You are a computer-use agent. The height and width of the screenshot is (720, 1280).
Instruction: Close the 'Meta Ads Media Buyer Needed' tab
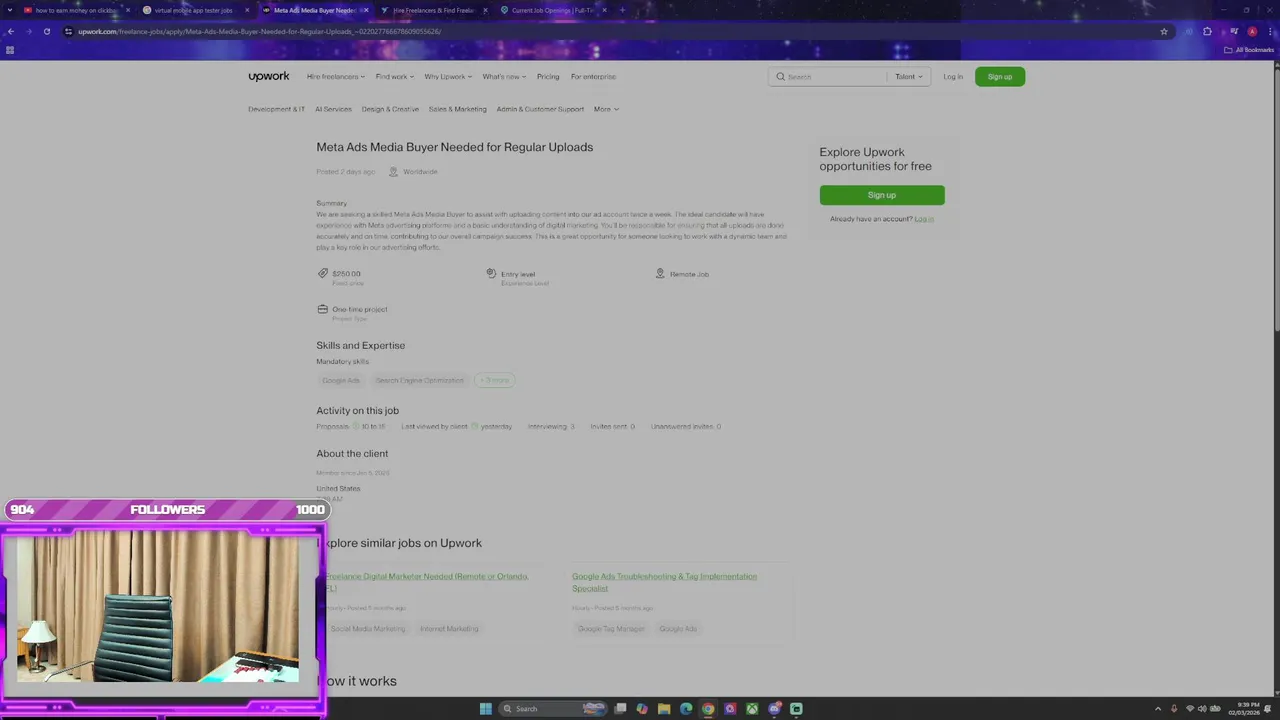pyautogui.click(x=366, y=10)
